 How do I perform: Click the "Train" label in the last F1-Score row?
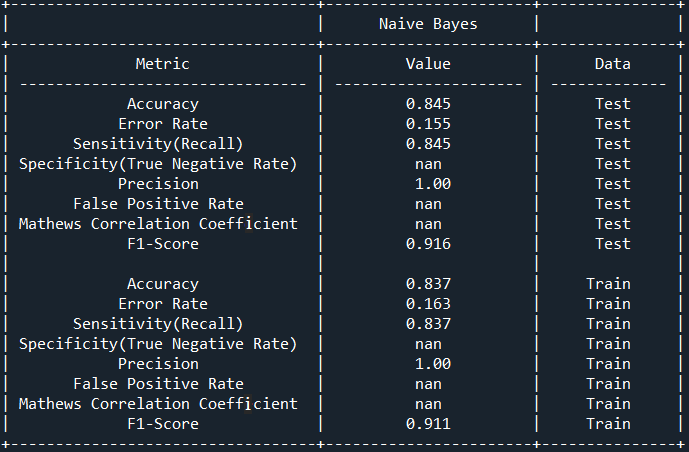click(x=608, y=424)
